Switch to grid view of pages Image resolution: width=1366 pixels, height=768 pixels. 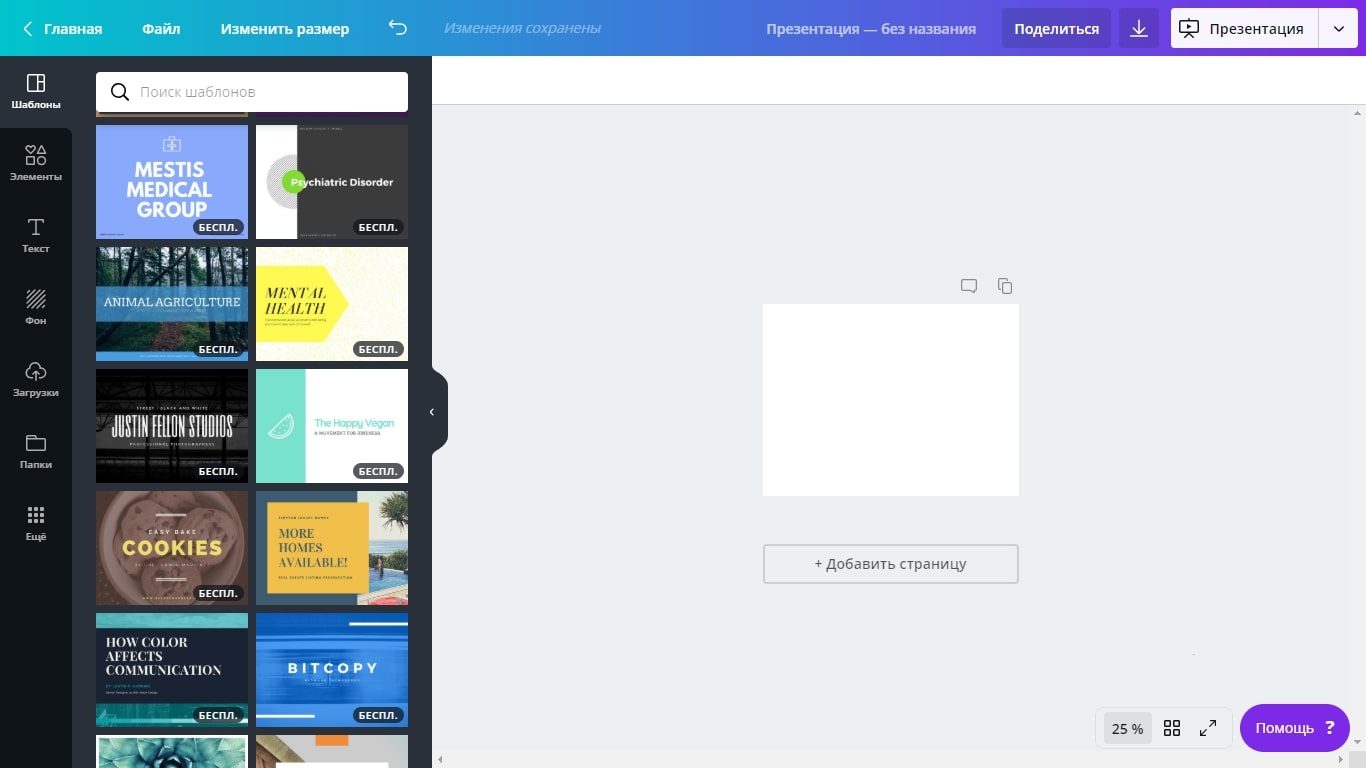1172,728
